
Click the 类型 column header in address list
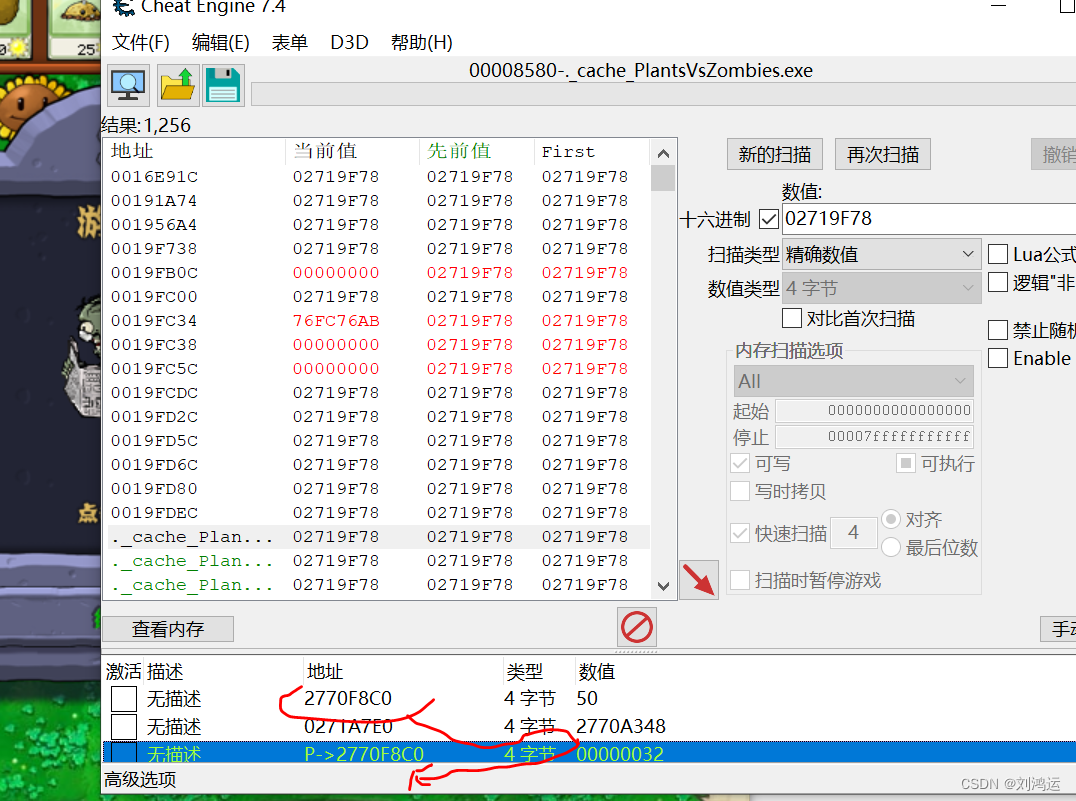[524, 671]
